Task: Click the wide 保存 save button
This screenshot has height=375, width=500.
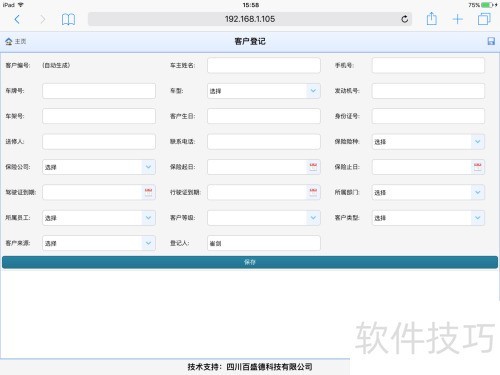Action: [250, 262]
